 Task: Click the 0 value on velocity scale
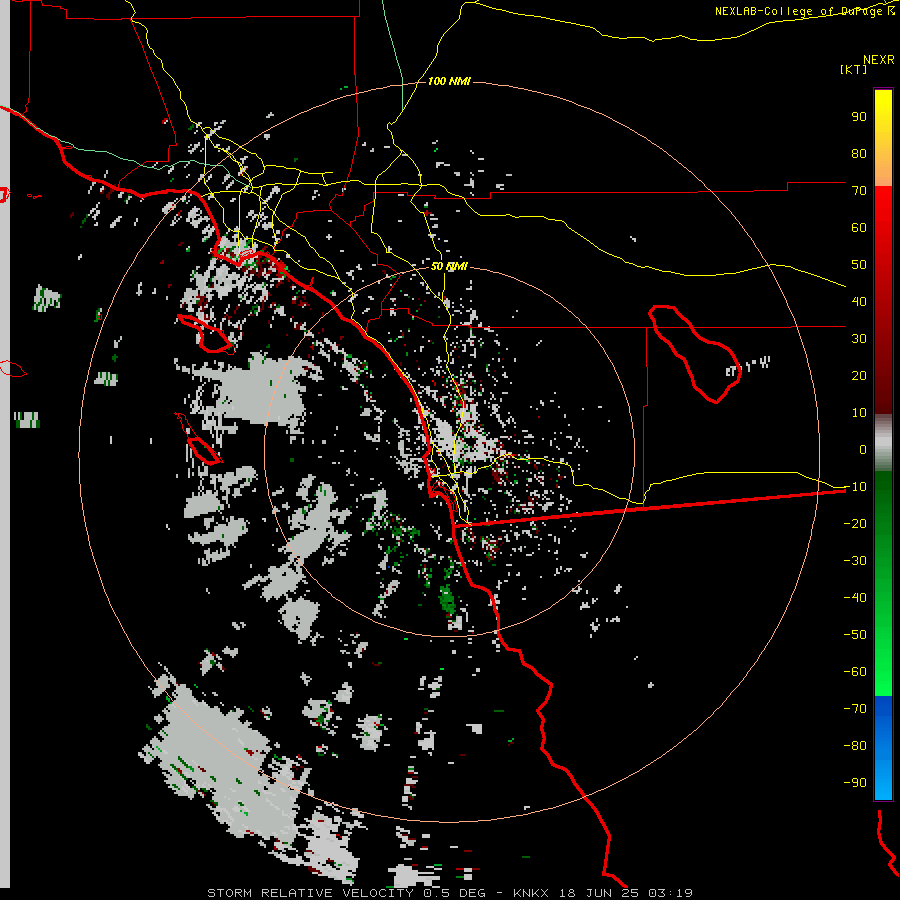(863, 449)
